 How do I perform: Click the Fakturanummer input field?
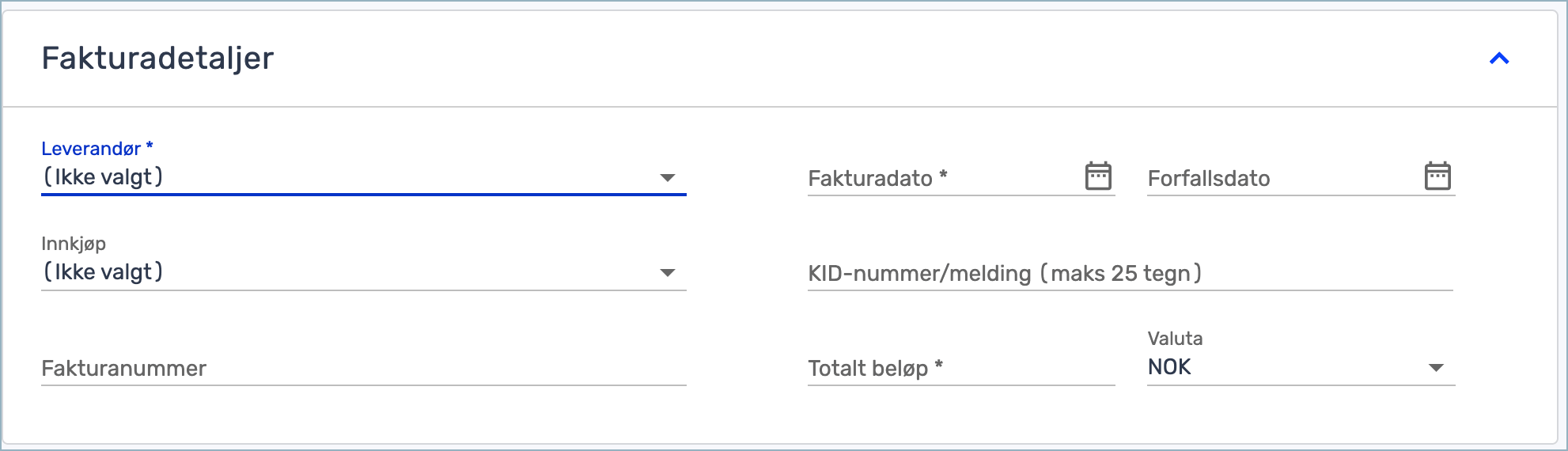pyautogui.click(x=364, y=368)
